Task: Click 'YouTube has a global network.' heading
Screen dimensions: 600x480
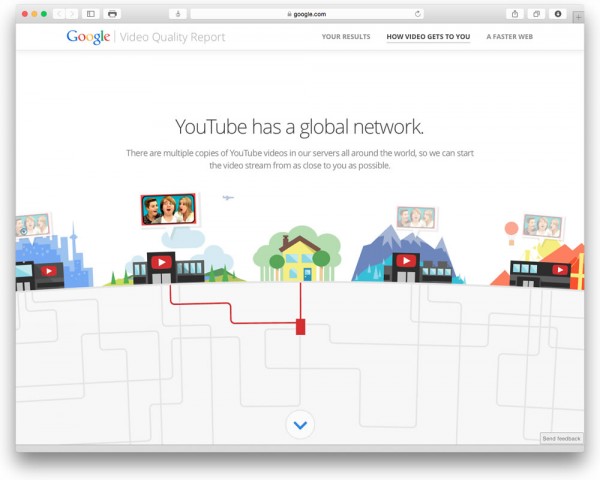Action: (x=300, y=127)
